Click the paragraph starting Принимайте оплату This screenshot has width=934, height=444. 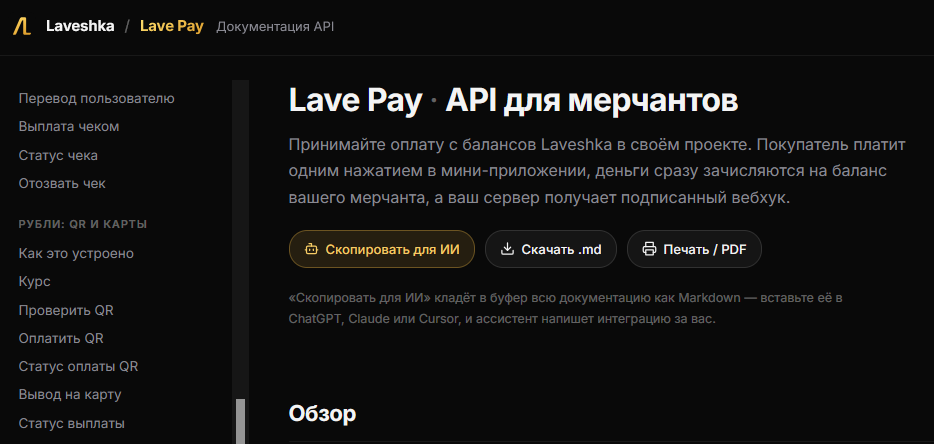[597, 172]
